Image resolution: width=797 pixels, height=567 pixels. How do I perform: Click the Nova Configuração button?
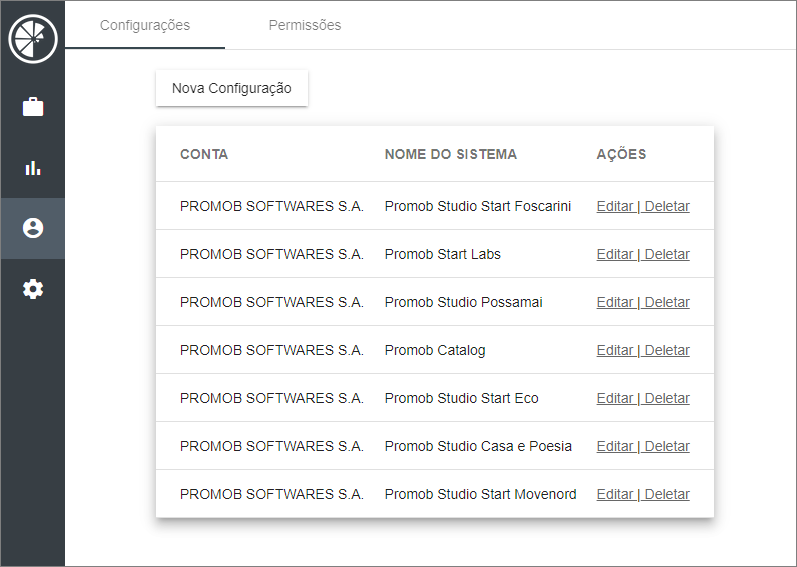click(232, 88)
